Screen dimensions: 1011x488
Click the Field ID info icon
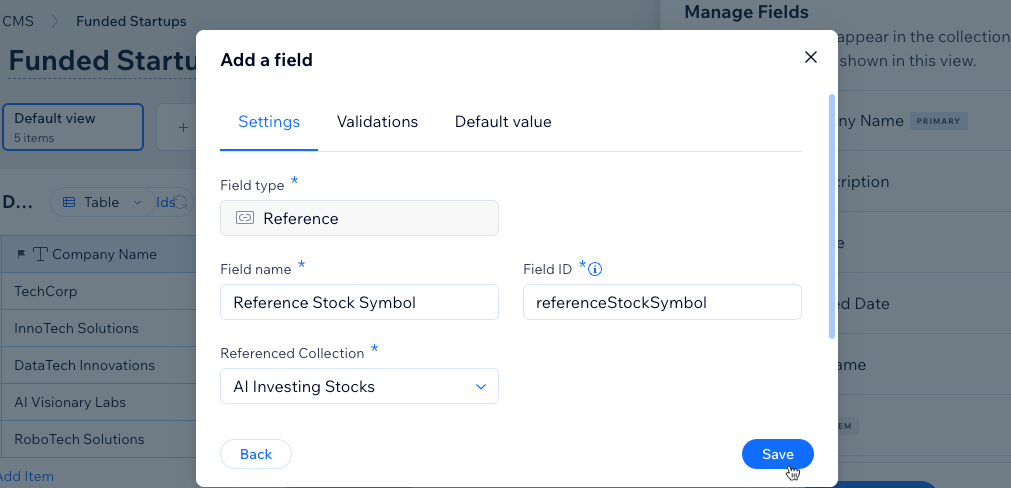[596, 269]
